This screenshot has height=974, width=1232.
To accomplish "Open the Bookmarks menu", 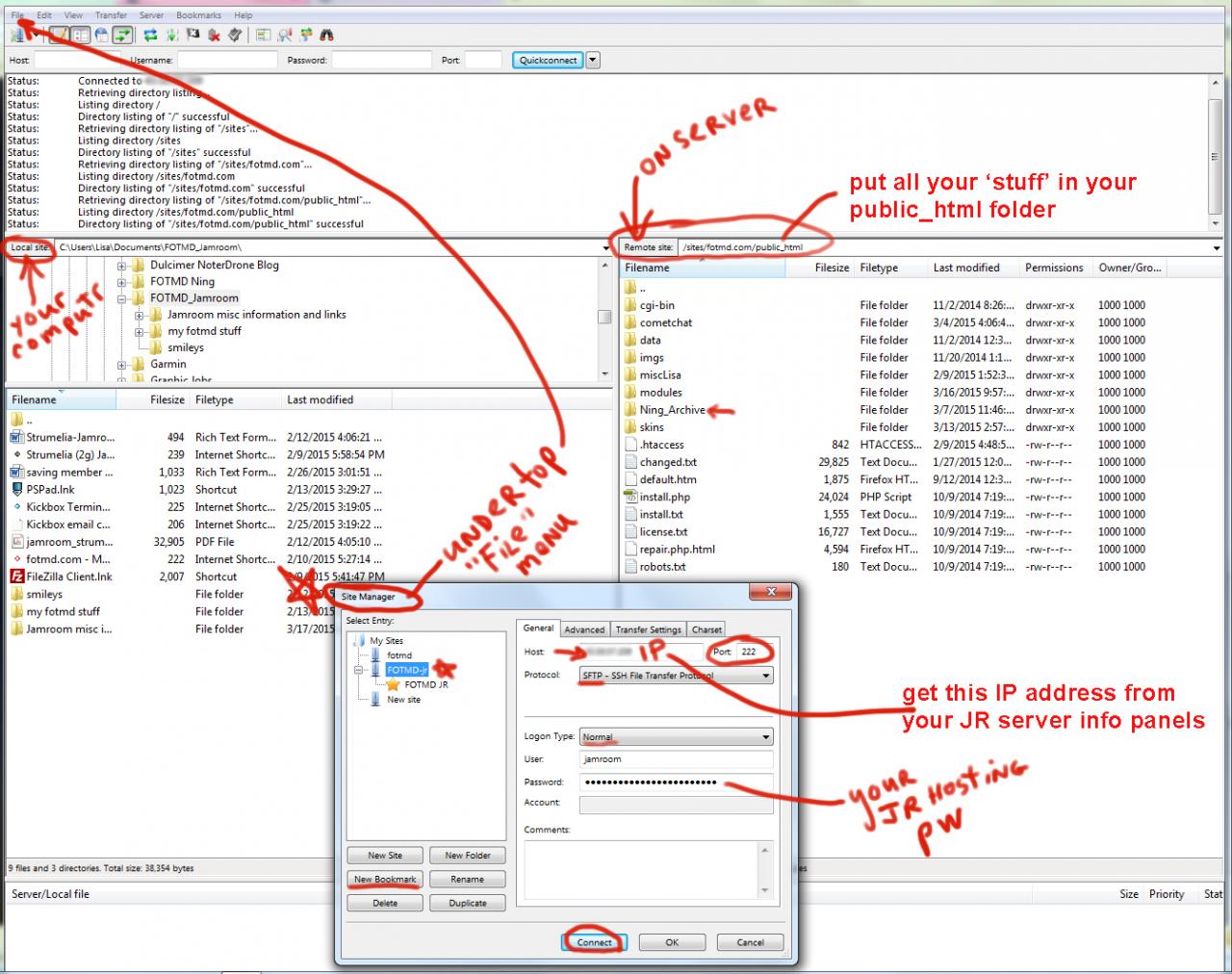I will point(198,15).
